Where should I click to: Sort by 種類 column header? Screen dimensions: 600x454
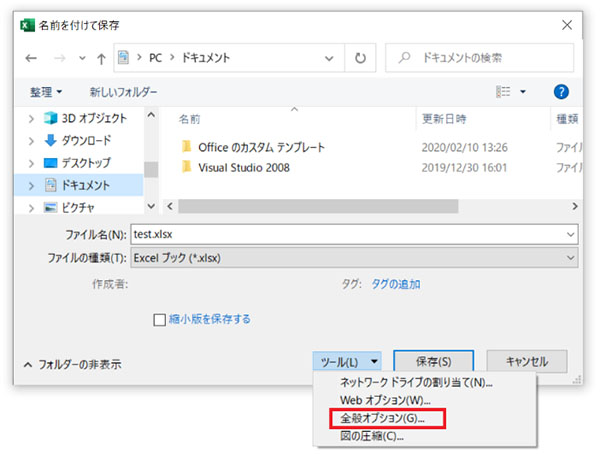click(x=567, y=119)
